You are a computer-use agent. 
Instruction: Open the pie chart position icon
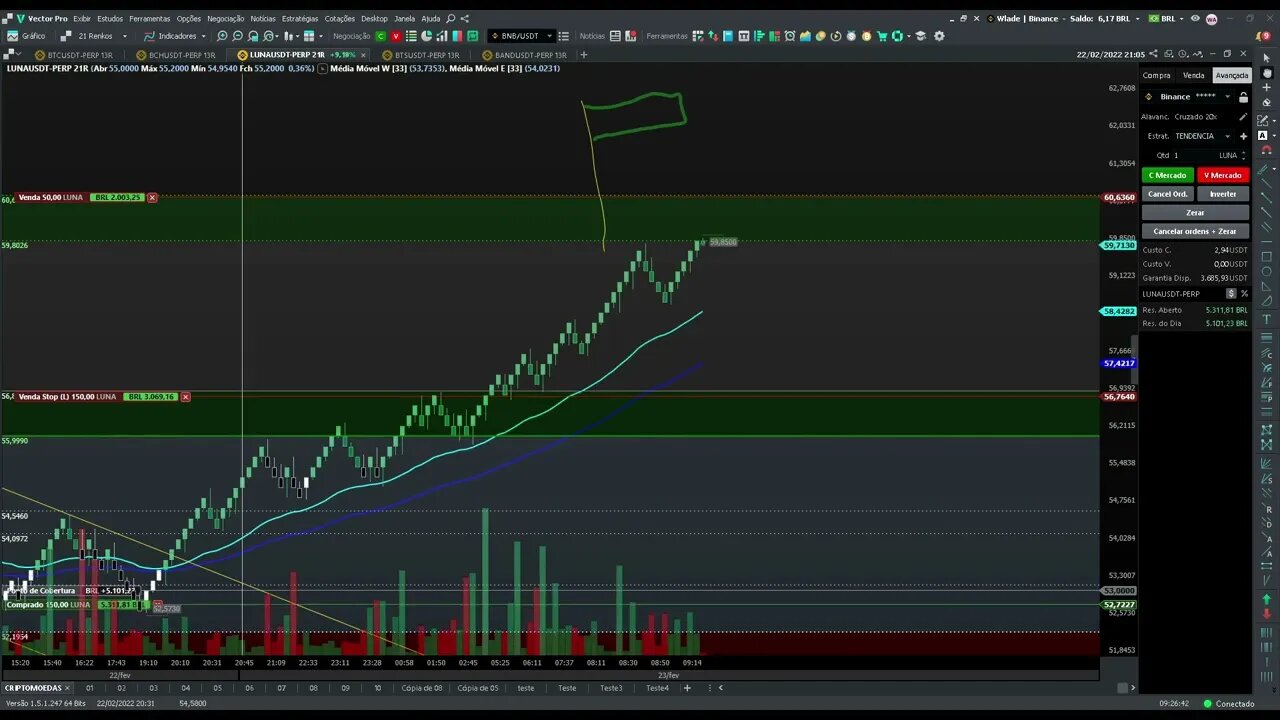[426, 36]
